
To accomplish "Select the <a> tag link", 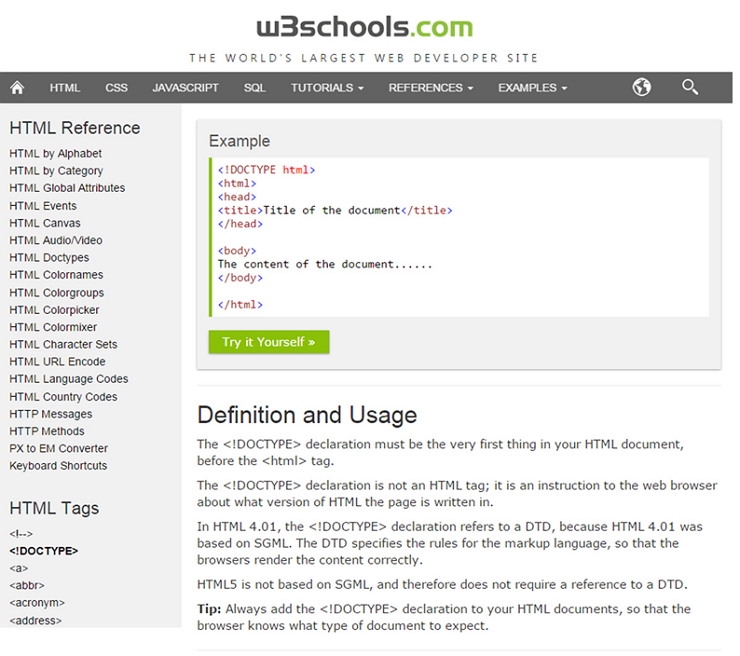I will 18,568.
